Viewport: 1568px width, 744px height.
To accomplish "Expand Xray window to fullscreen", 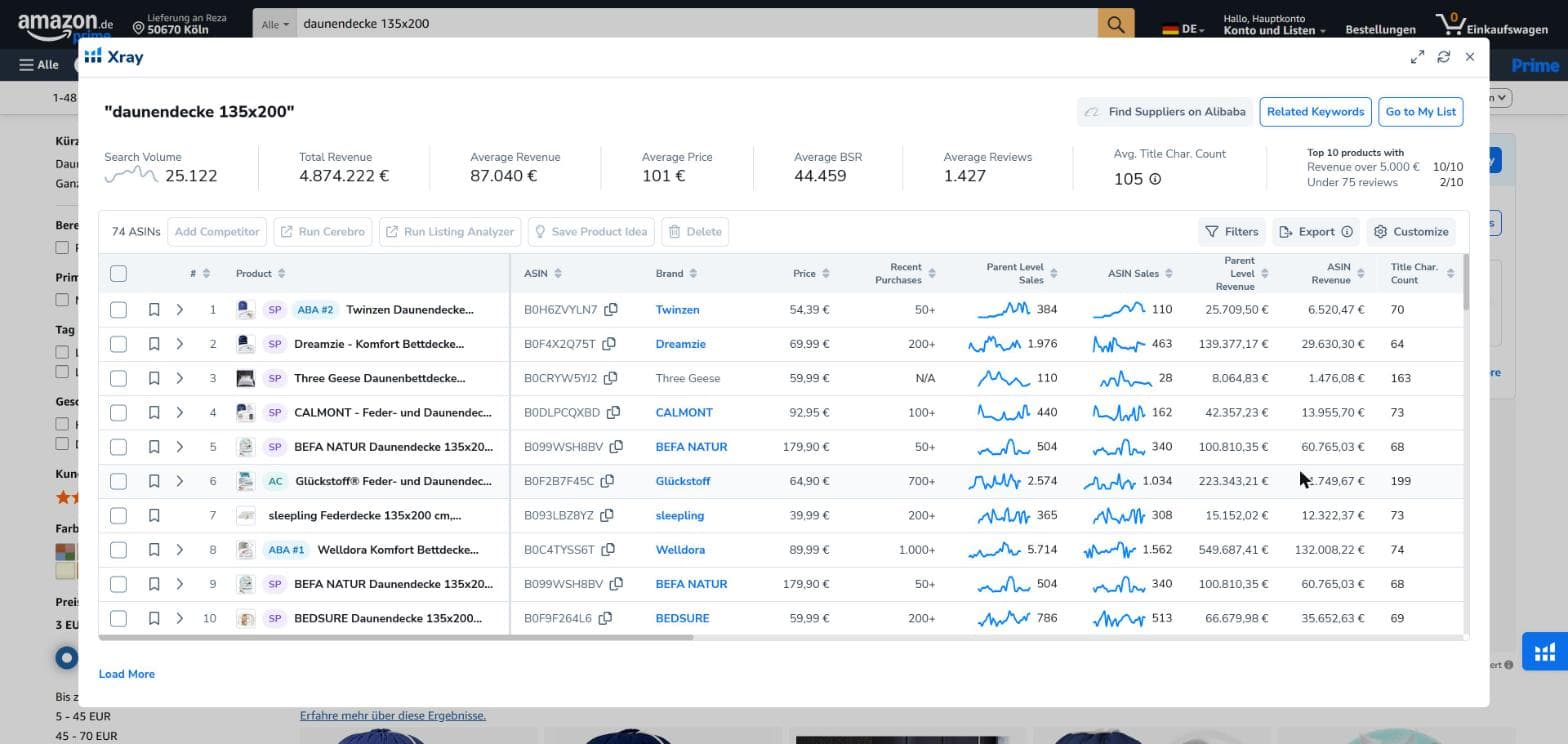I will [x=1417, y=57].
